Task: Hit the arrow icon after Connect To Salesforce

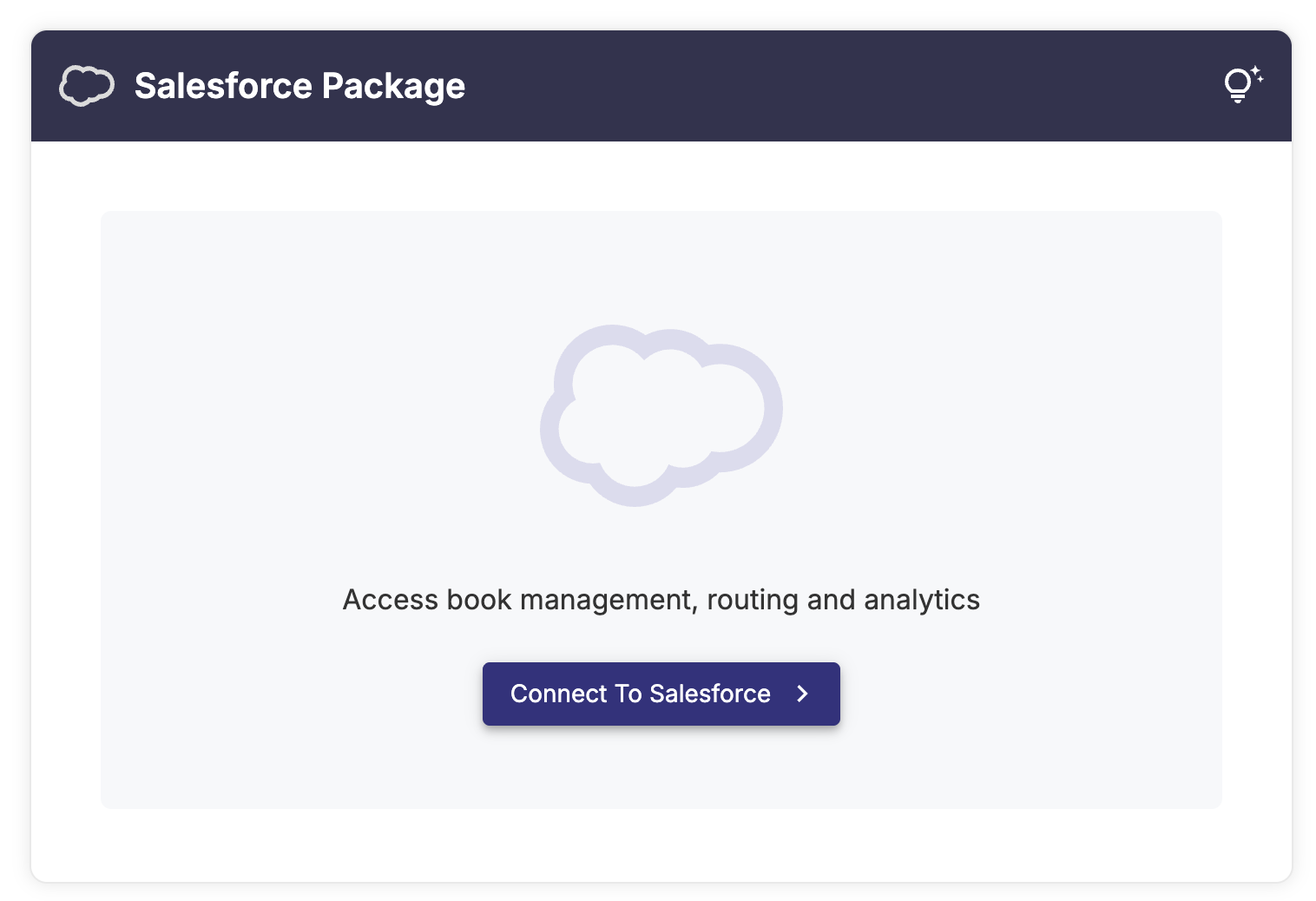Action: tap(803, 694)
